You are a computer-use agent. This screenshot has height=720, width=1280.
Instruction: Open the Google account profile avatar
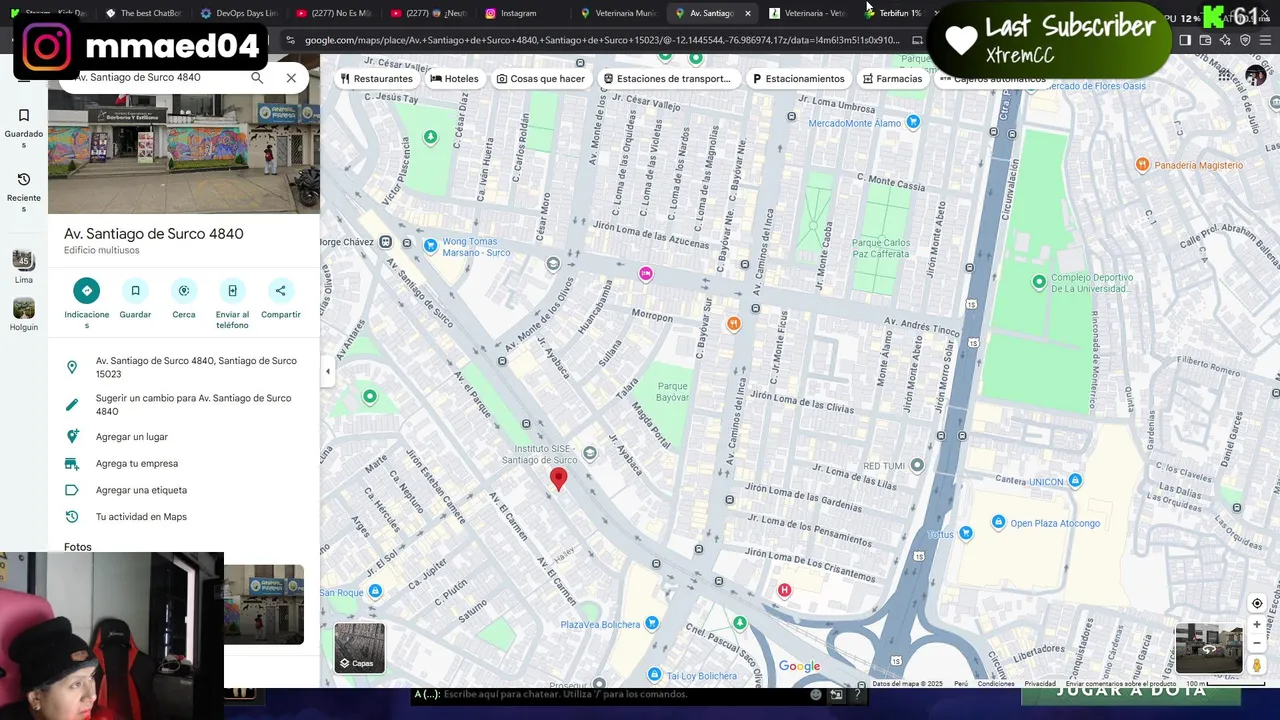pos(1256,76)
